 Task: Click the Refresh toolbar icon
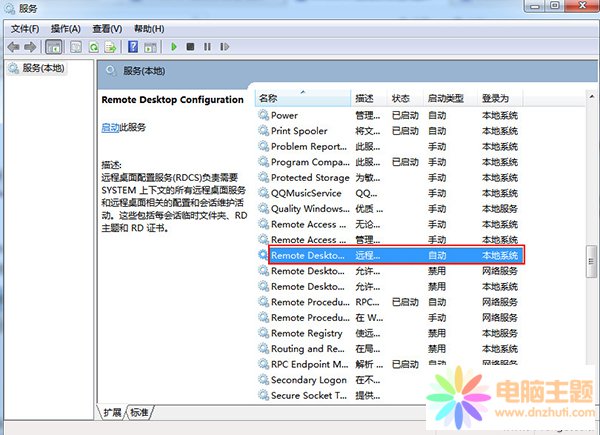93,47
